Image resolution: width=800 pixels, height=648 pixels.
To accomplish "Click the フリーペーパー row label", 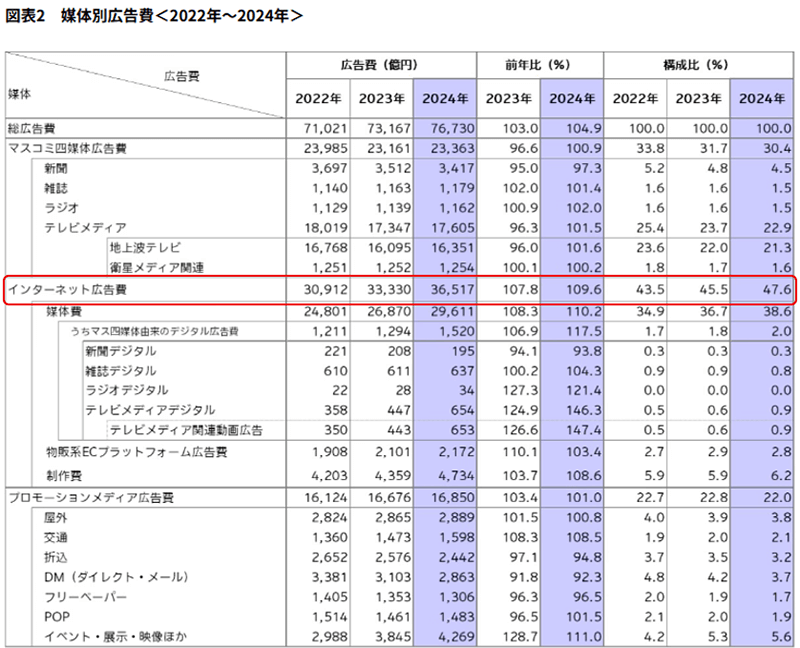I will tap(85, 597).
